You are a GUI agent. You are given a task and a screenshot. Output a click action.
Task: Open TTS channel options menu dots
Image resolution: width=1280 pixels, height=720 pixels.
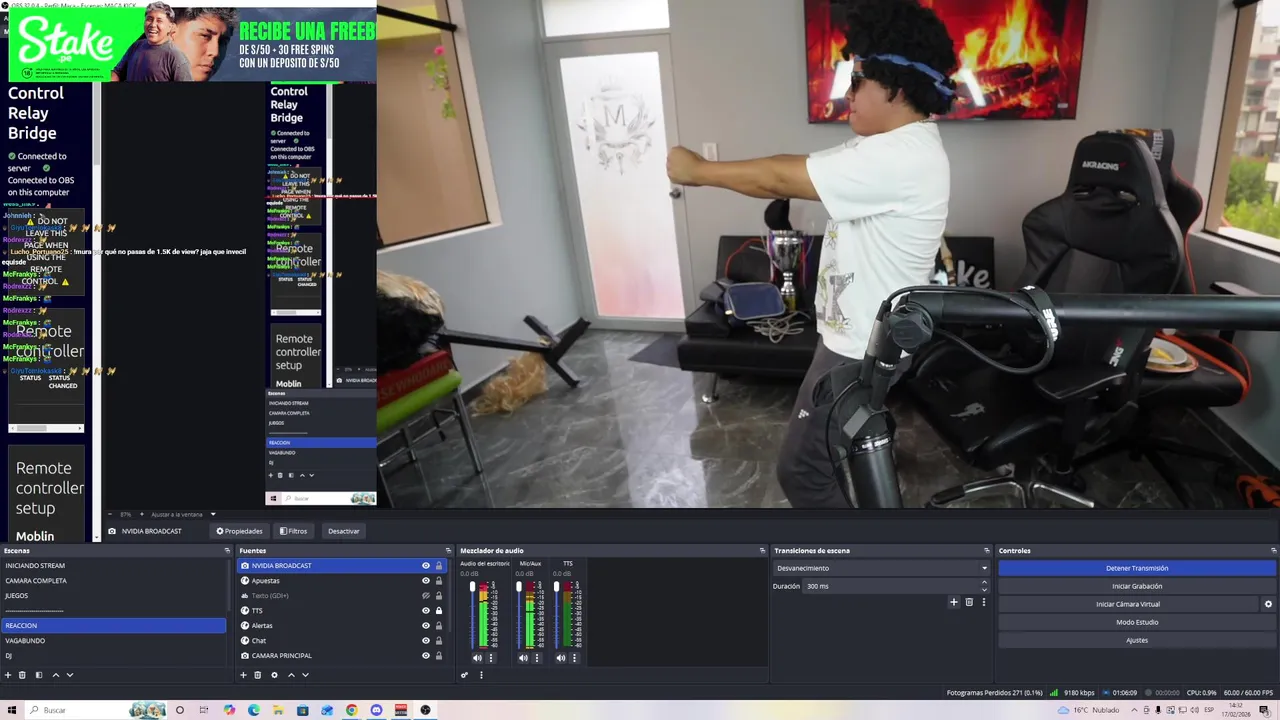click(574, 658)
